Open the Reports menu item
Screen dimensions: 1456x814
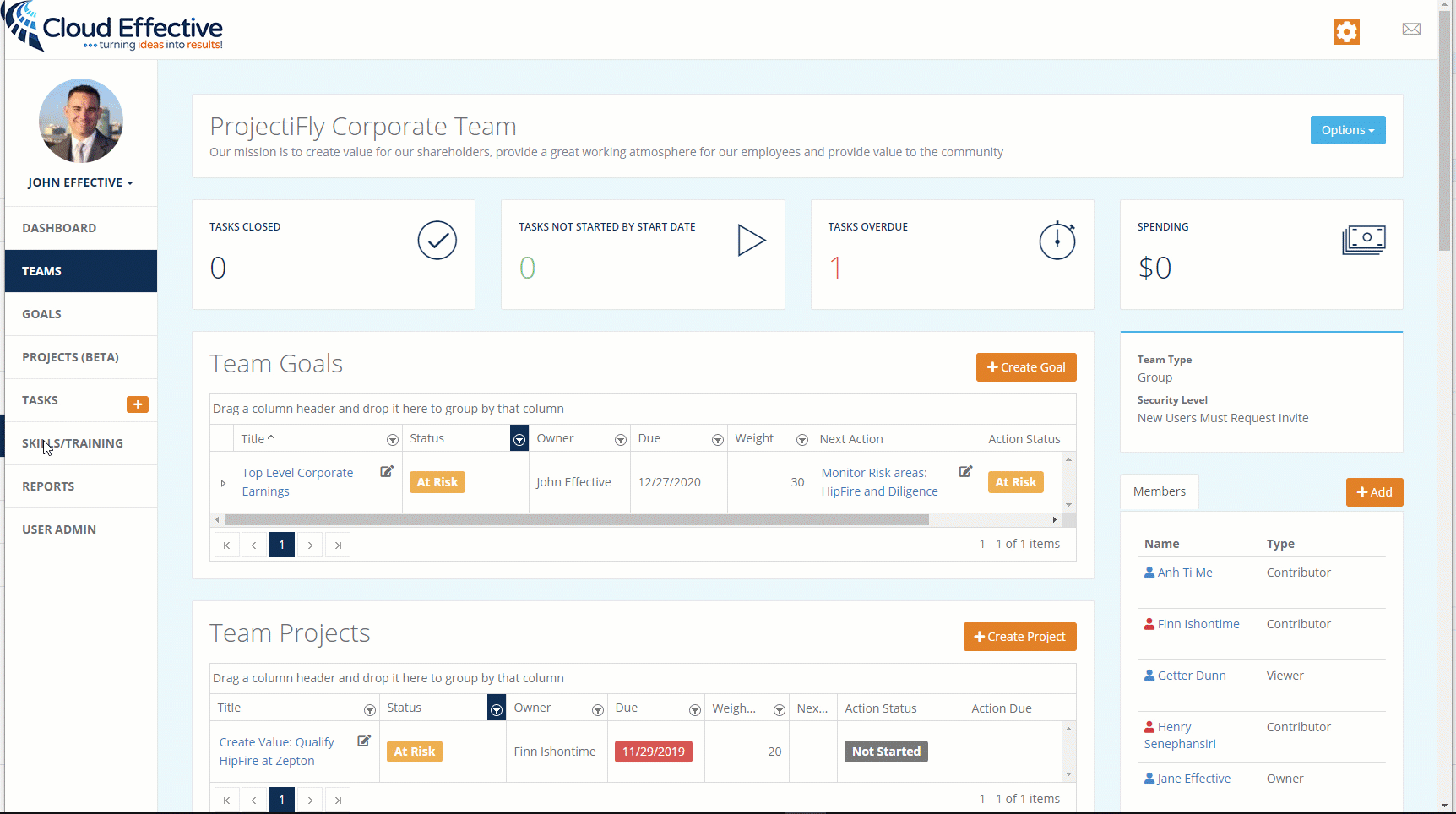48,486
